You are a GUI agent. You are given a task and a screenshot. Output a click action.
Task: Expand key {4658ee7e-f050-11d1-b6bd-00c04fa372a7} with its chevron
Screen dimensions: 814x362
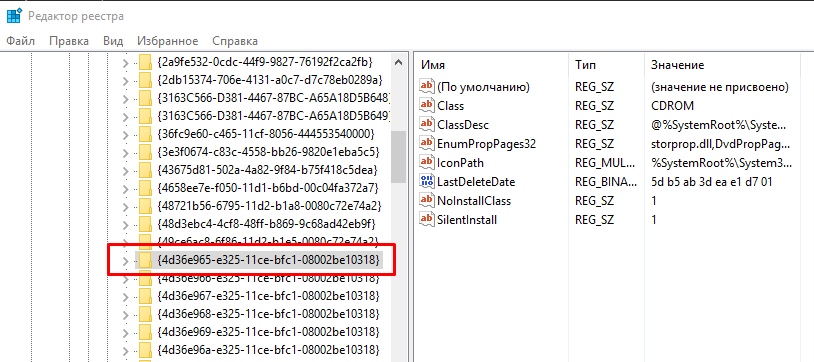pos(125,189)
